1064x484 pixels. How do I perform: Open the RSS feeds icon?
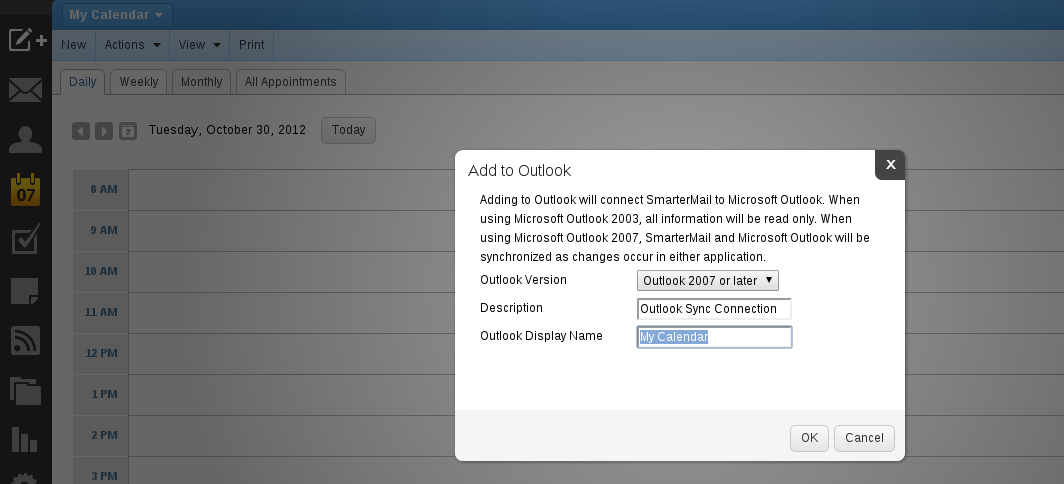coord(25,340)
